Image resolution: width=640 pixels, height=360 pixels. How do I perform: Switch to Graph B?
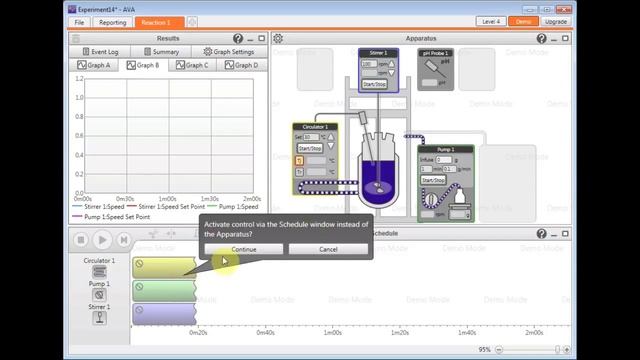(x=143, y=65)
